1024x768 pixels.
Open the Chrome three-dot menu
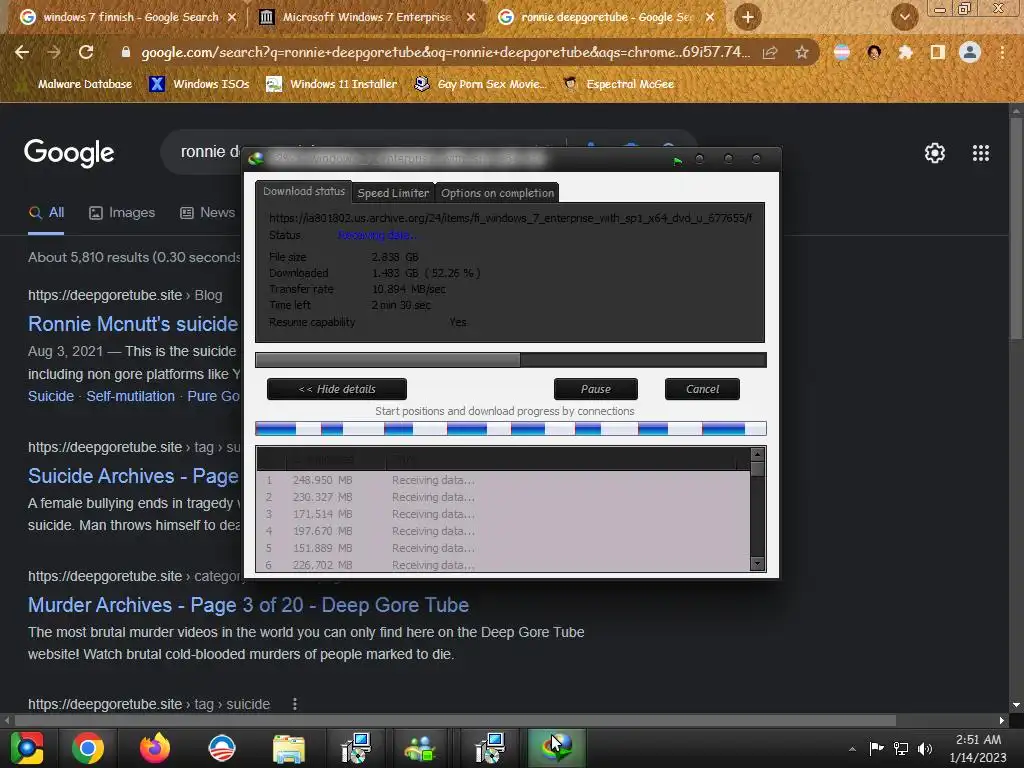point(1002,52)
